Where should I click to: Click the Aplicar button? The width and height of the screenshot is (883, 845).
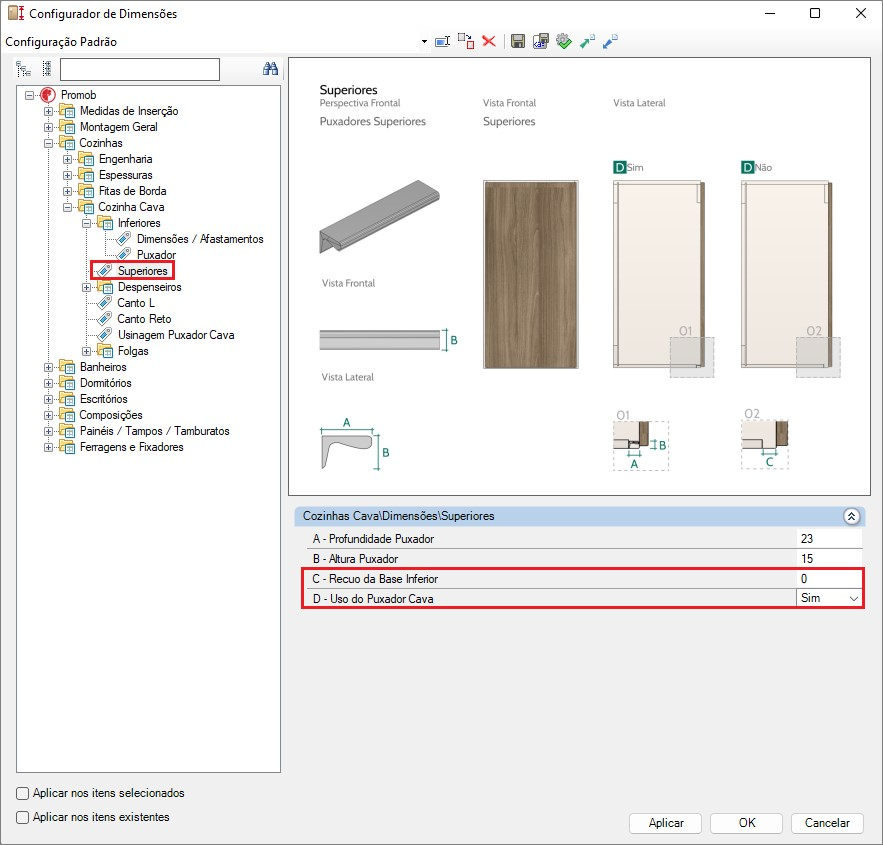click(666, 823)
